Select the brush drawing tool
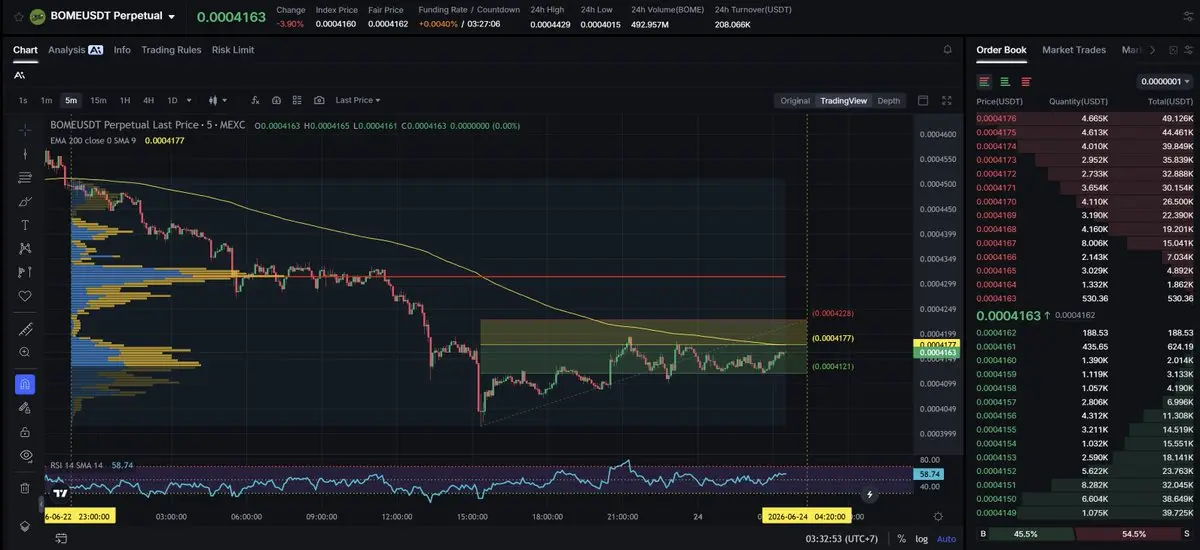This screenshot has height=550, width=1200. (x=25, y=201)
